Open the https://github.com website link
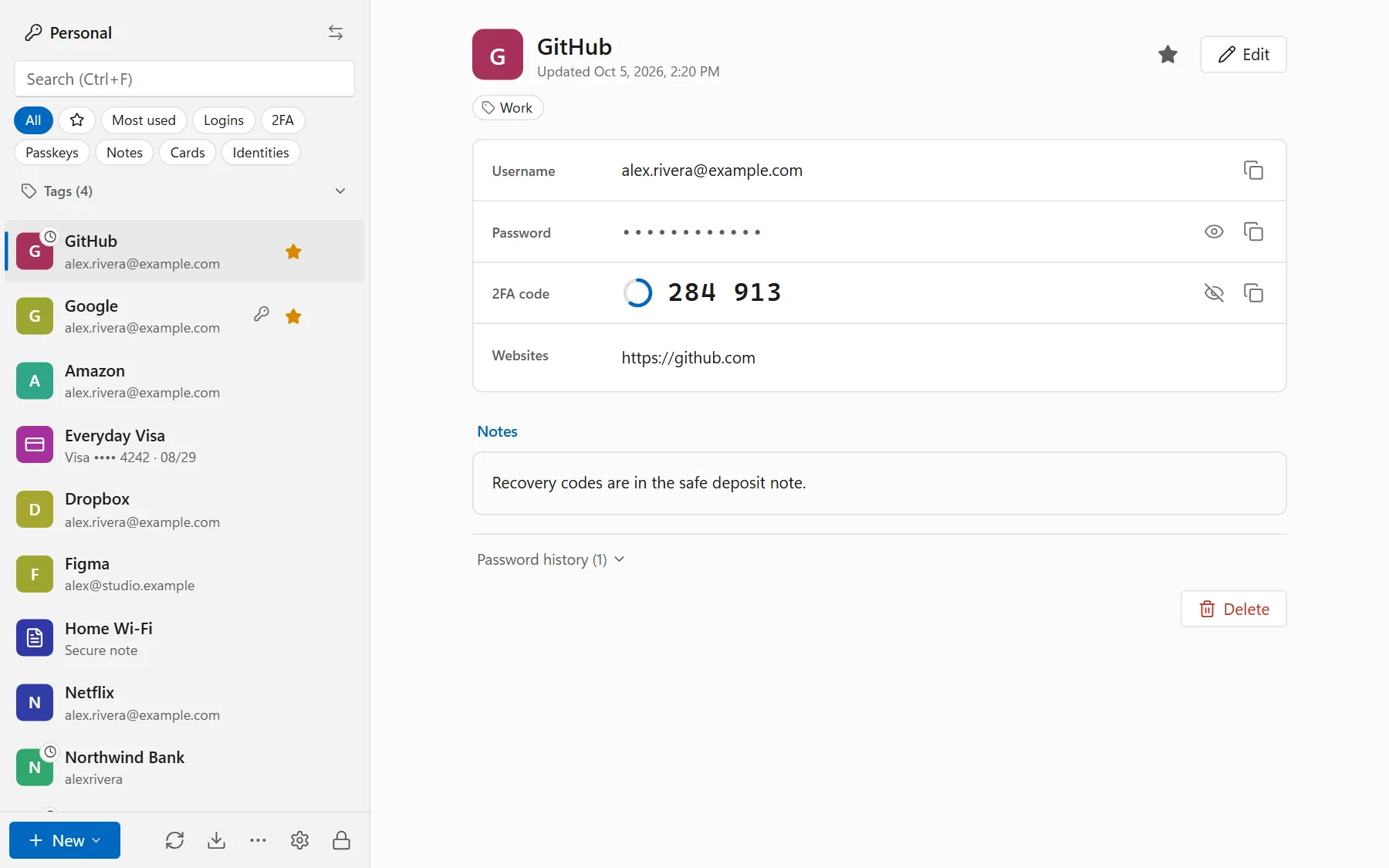Screen dimensions: 1389x868 pos(688,358)
